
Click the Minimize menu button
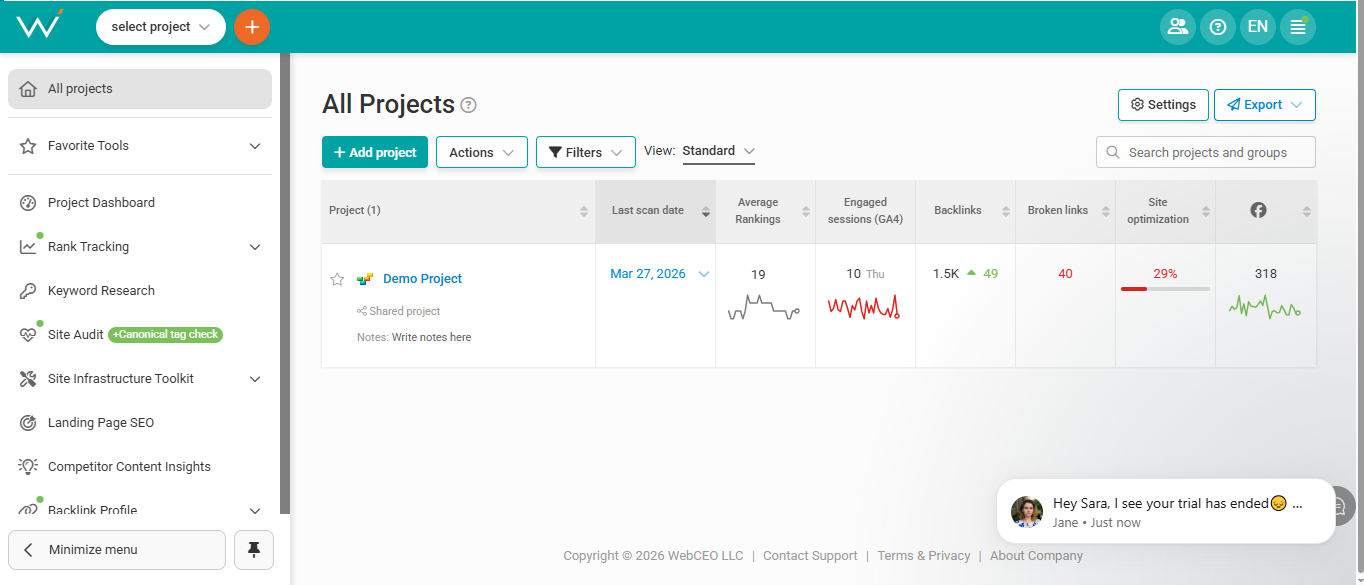pyautogui.click(x=117, y=550)
